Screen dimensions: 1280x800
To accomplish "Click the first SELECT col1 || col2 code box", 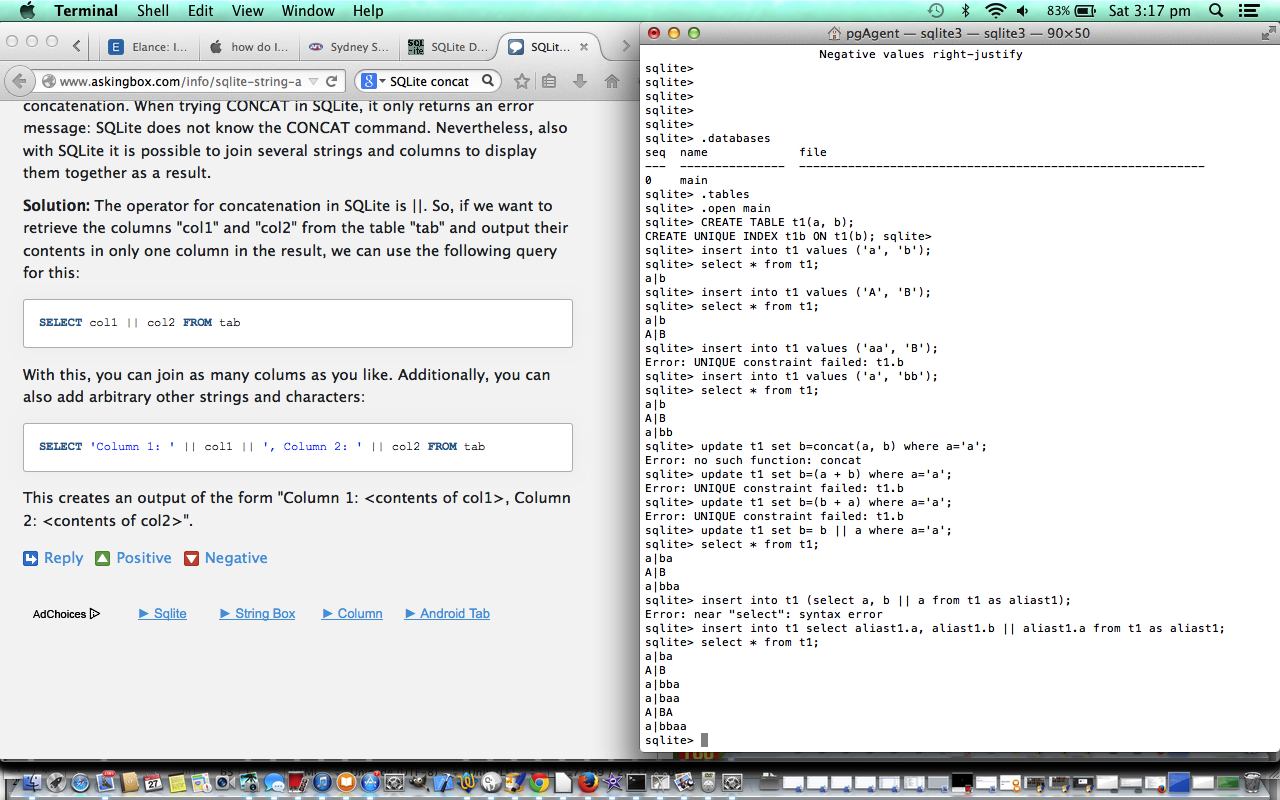I will [298, 323].
